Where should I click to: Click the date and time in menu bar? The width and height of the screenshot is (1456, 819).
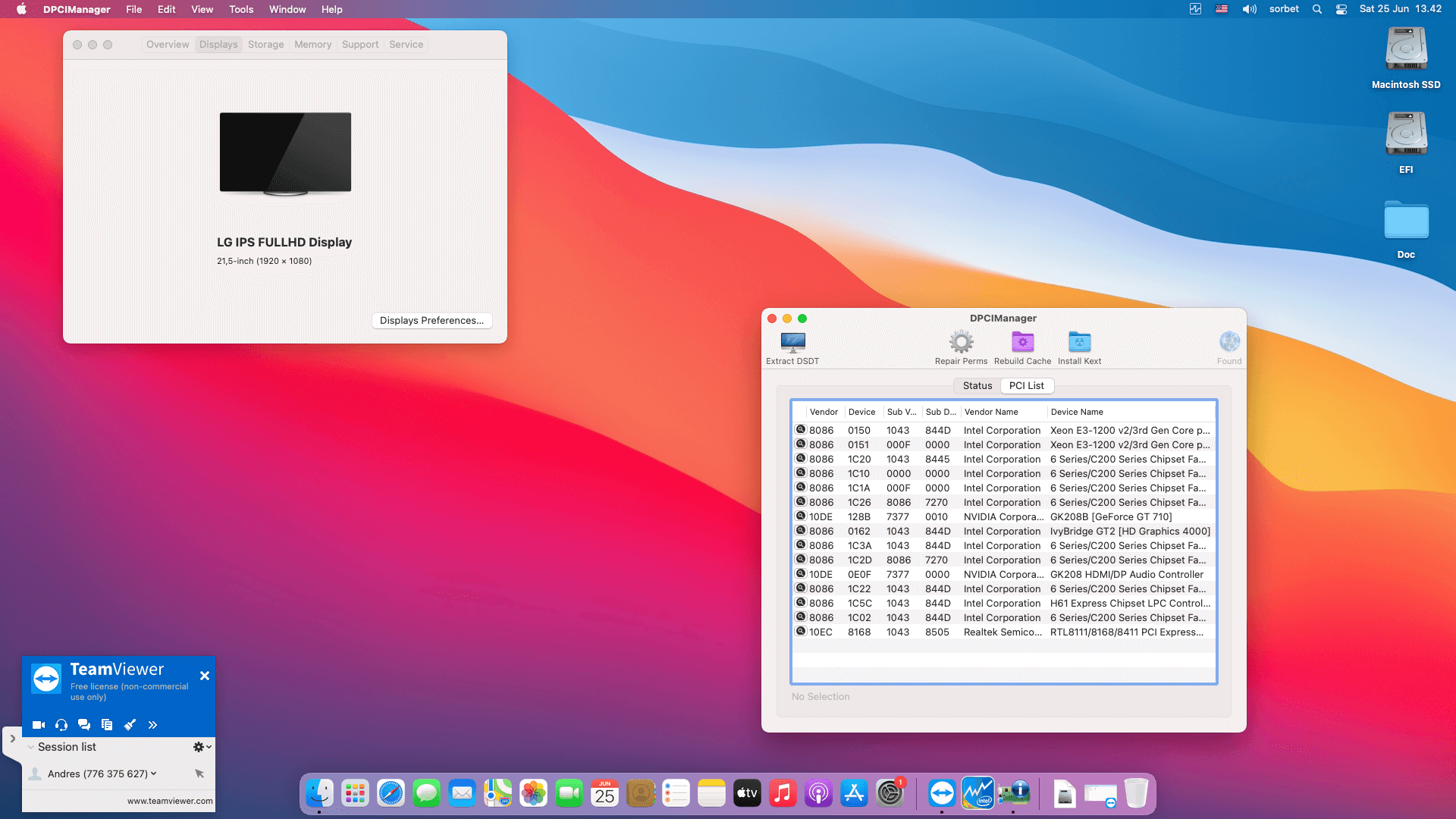point(1400,9)
